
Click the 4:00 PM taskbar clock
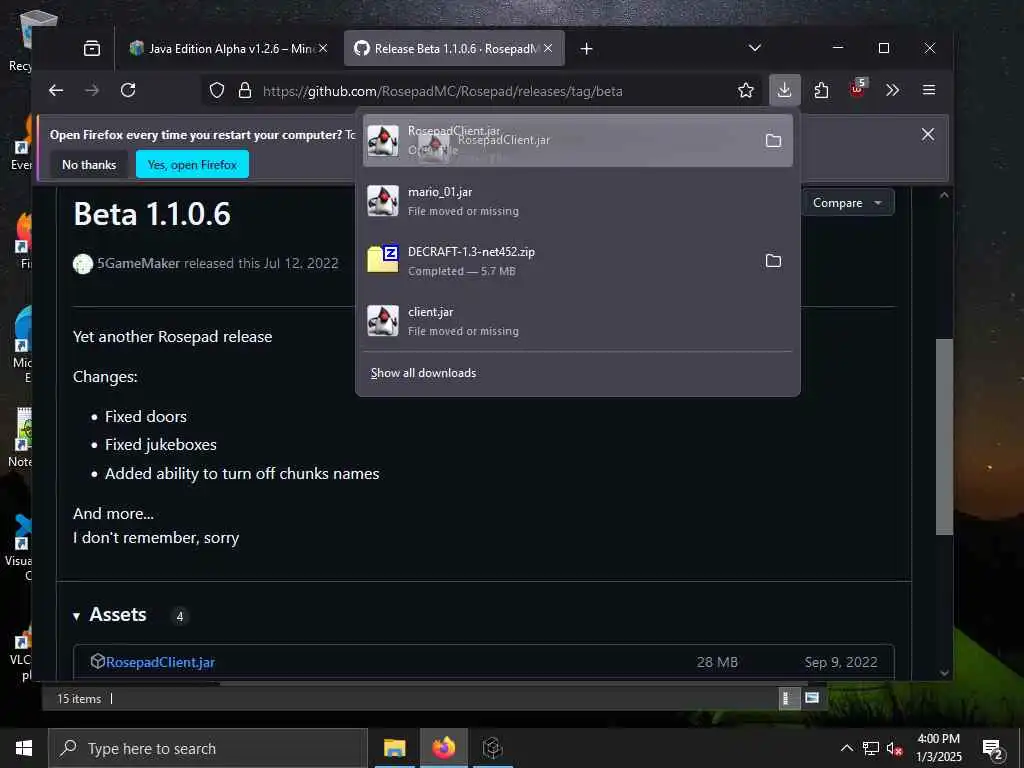938,748
